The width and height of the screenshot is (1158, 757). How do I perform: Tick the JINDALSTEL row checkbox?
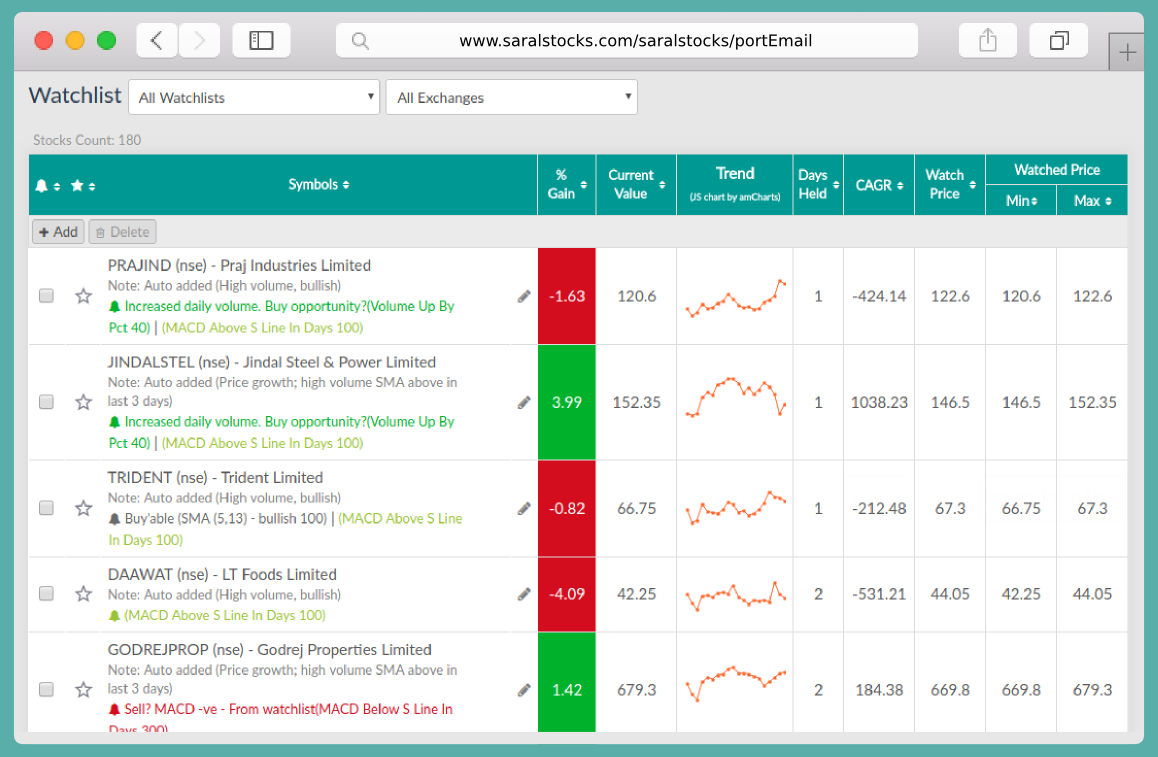click(x=47, y=402)
